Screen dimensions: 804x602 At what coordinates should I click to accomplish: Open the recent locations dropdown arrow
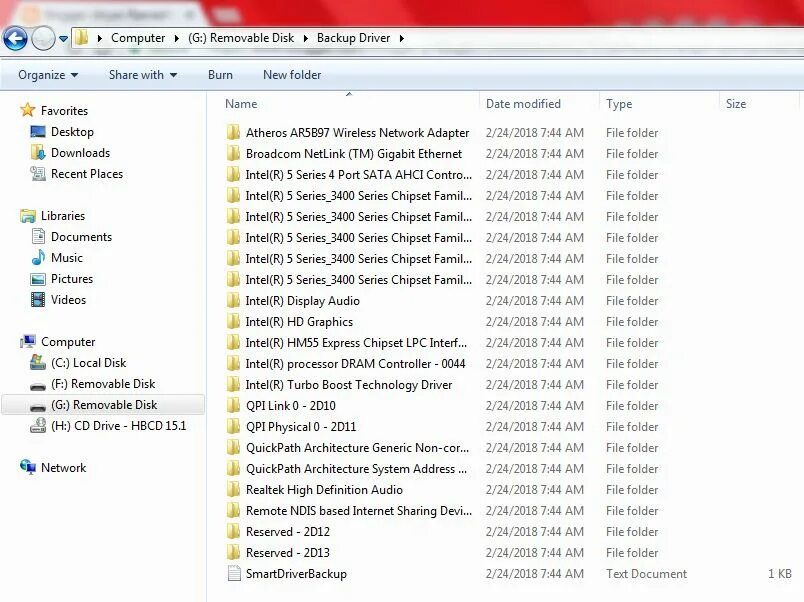click(63, 38)
